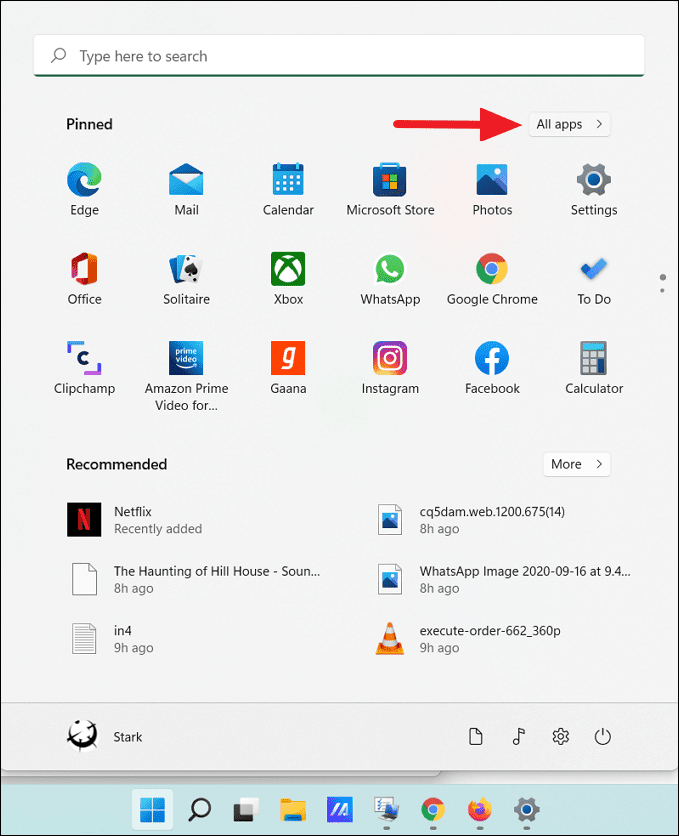Viewport: 679px width, 836px height.
Task: Open taskbar Search magnifier
Action: (199, 810)
